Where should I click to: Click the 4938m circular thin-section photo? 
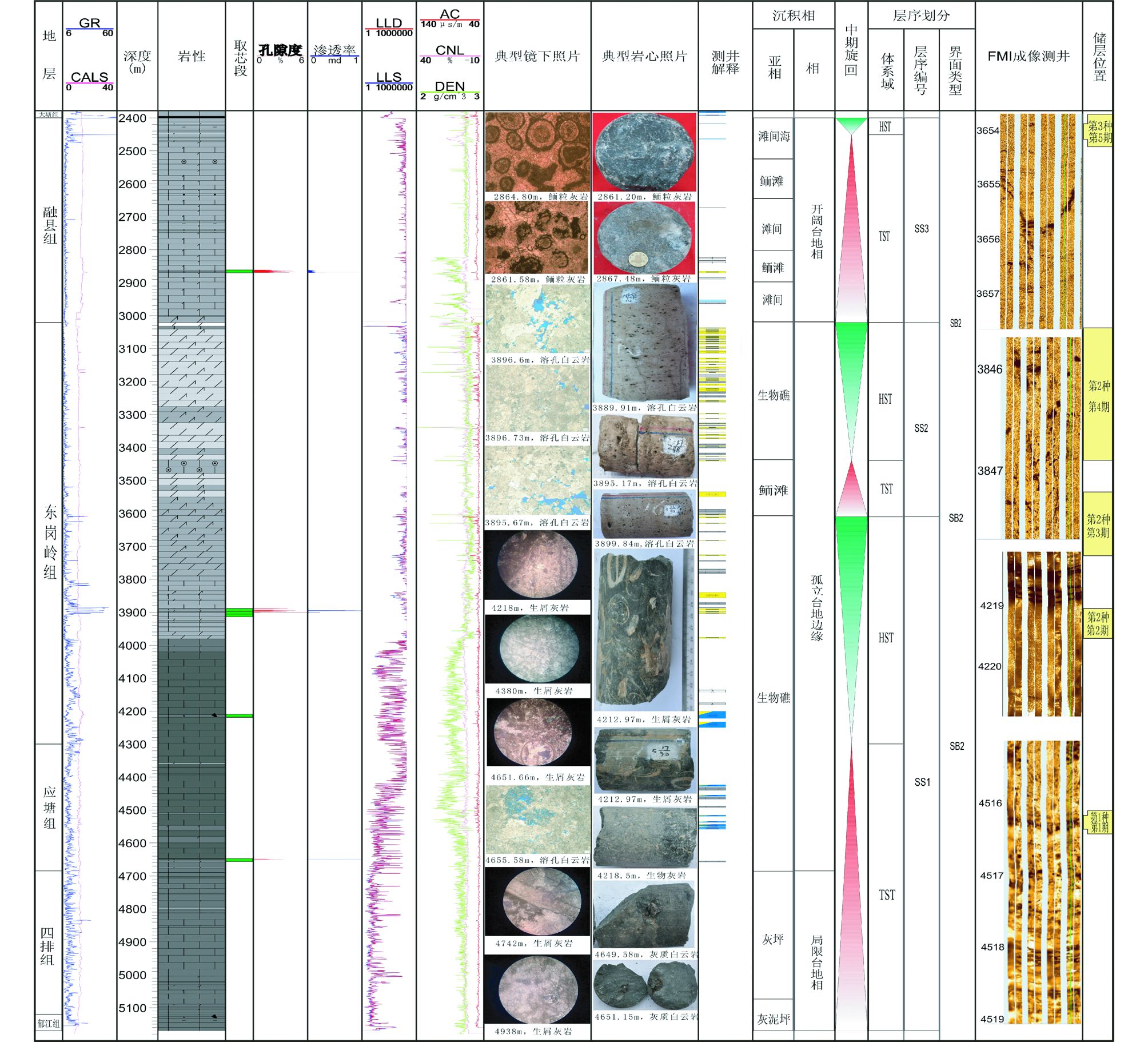(x=537, y=990)
